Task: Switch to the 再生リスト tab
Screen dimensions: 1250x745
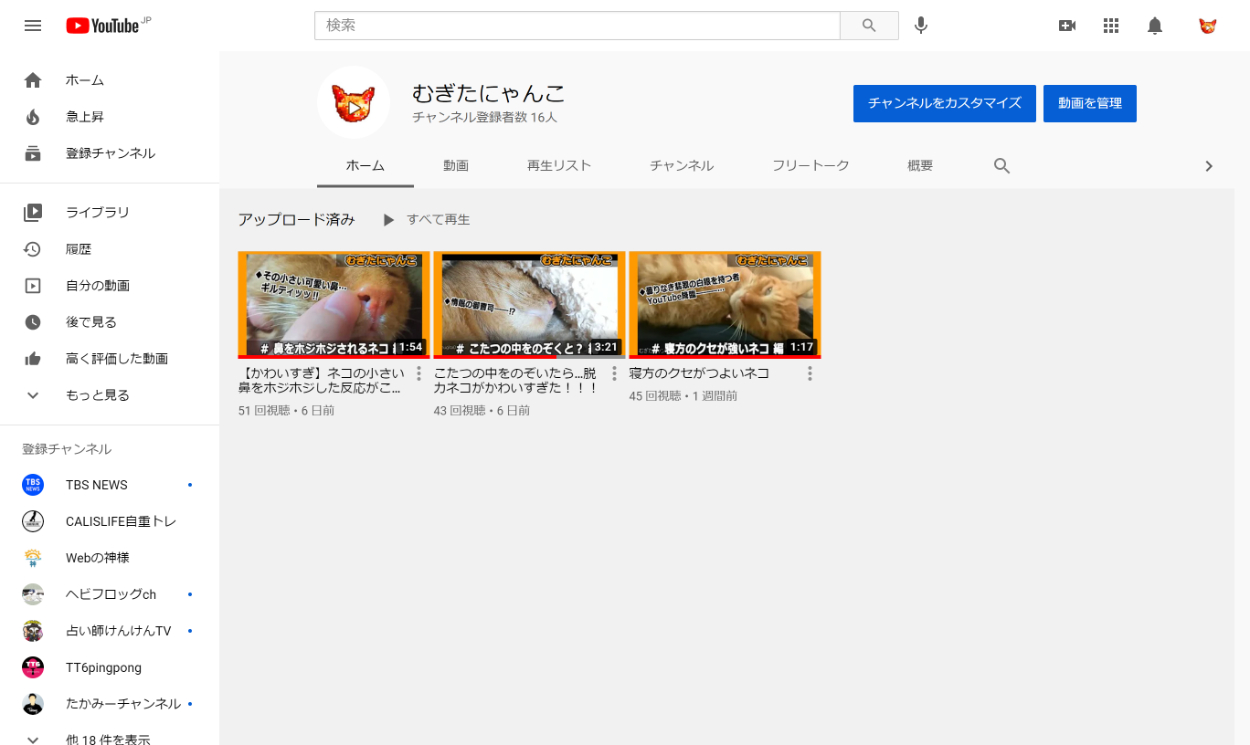Action: click(559, 166)
